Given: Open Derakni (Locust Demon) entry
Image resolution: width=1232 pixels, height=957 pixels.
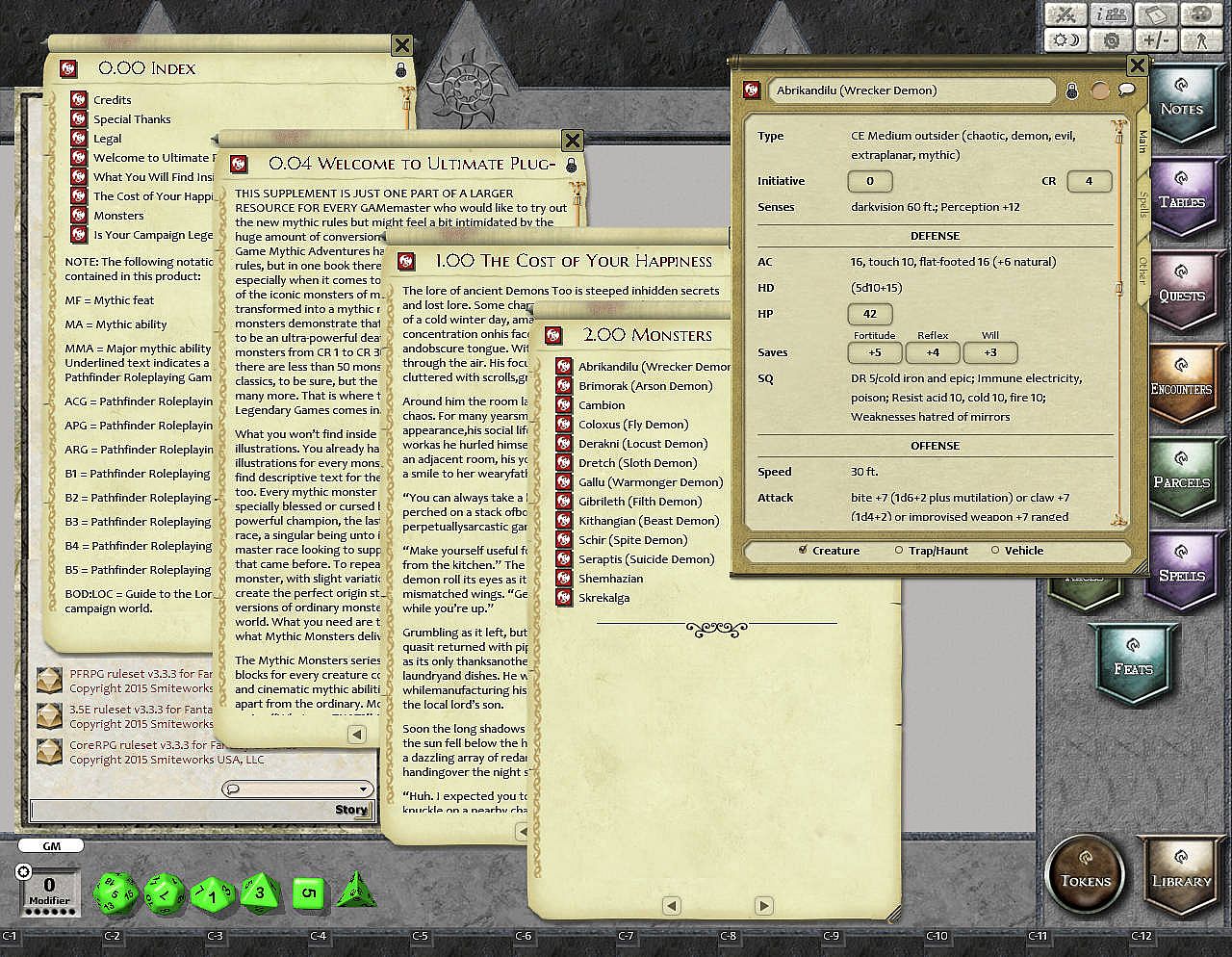Looking at the screenshot, I should pyautogui.click(x=643, y=444).
